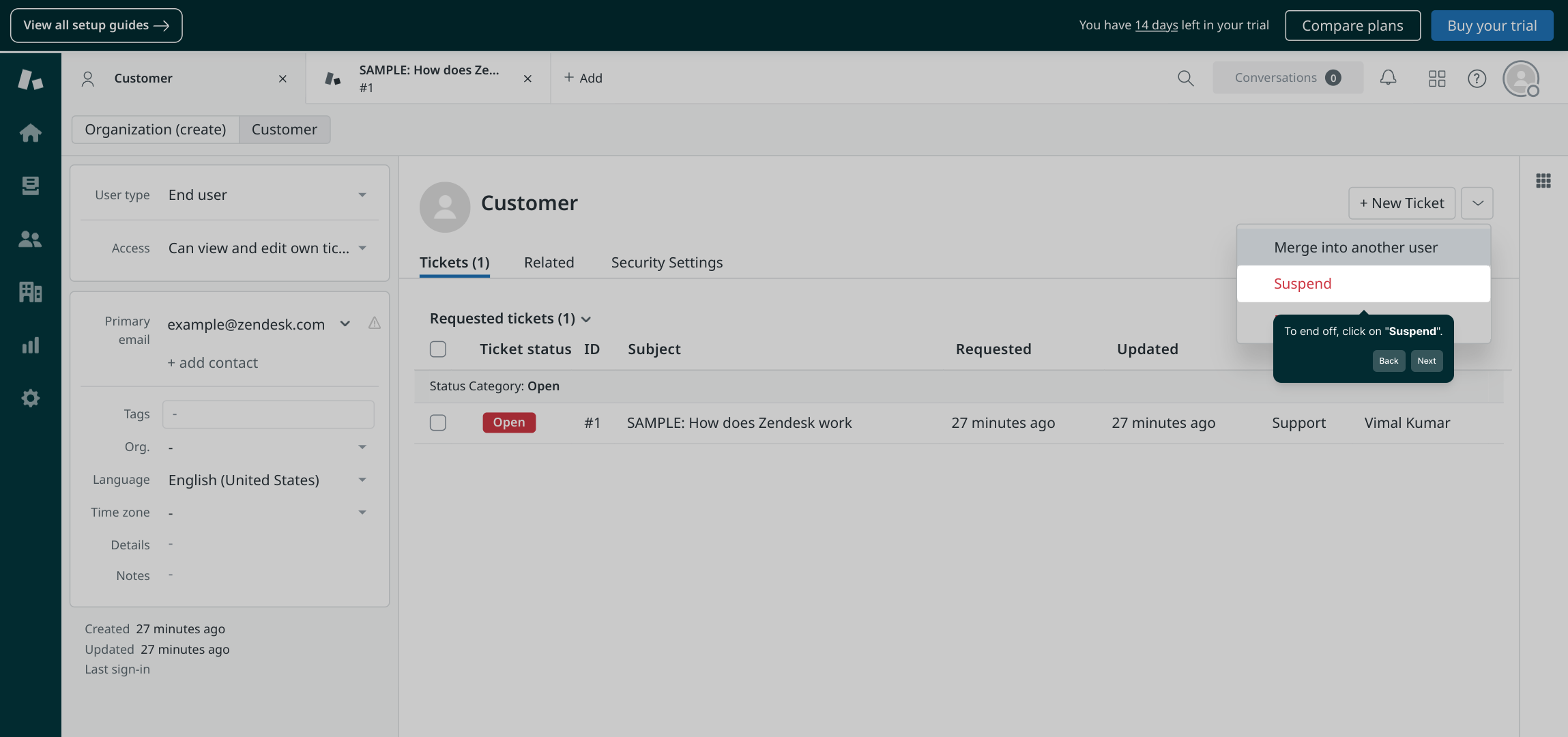Image resolution: width=1568 pixels, height=737 pixels.
Task: Open the Reporting bar chart icon
Action: pyautogui.click(x=30, y=345)
